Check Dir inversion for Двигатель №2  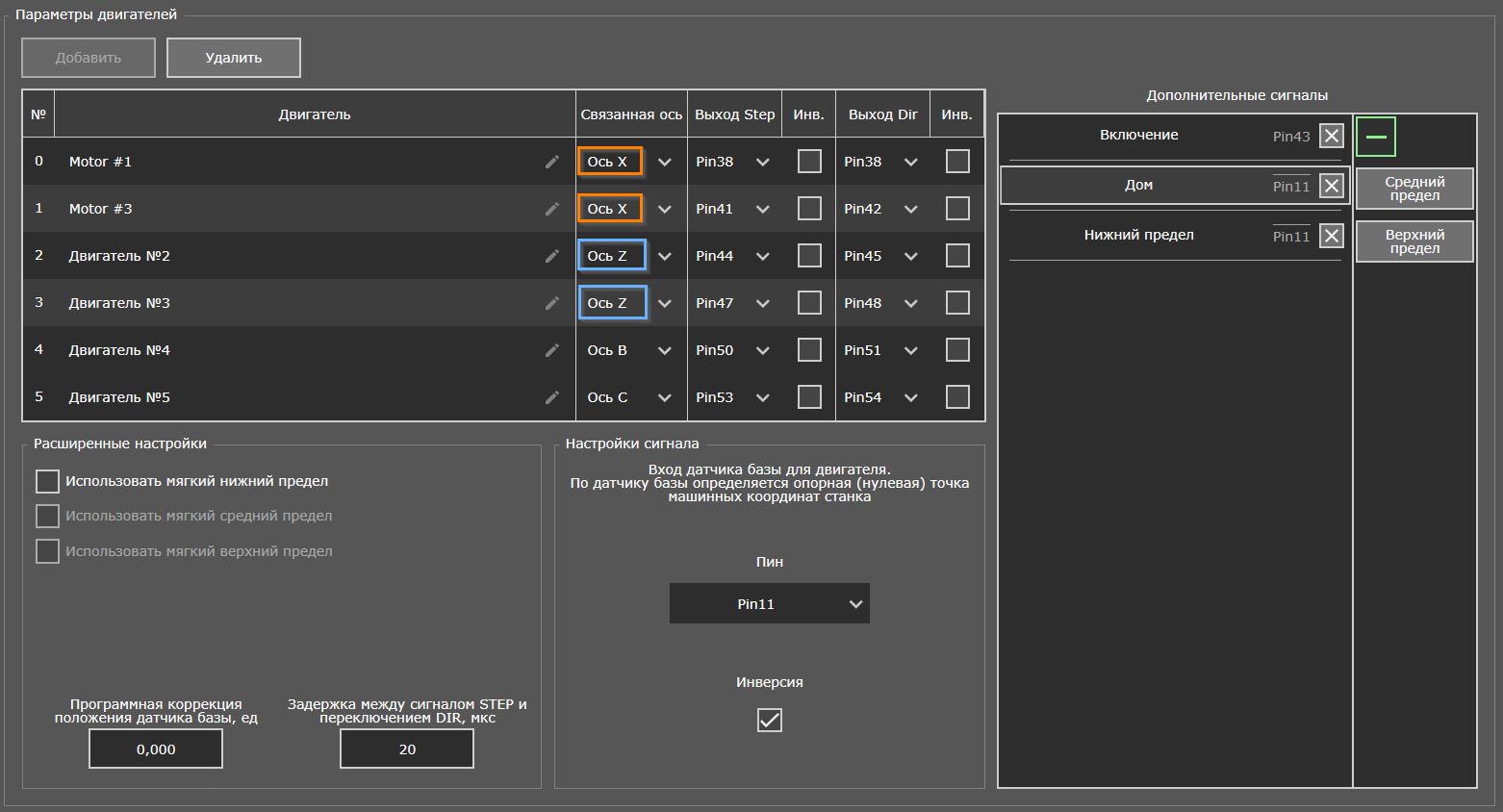[957, 256]
